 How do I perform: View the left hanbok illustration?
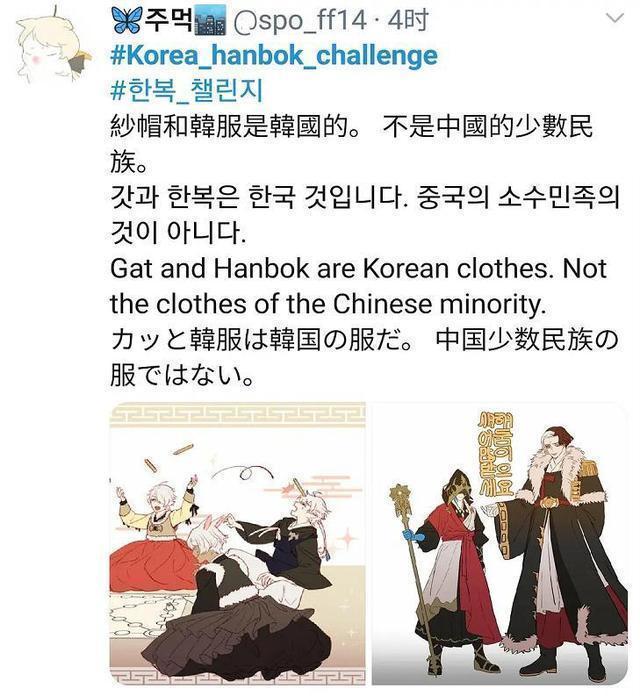pyautogui.click(x=237, y=544)
